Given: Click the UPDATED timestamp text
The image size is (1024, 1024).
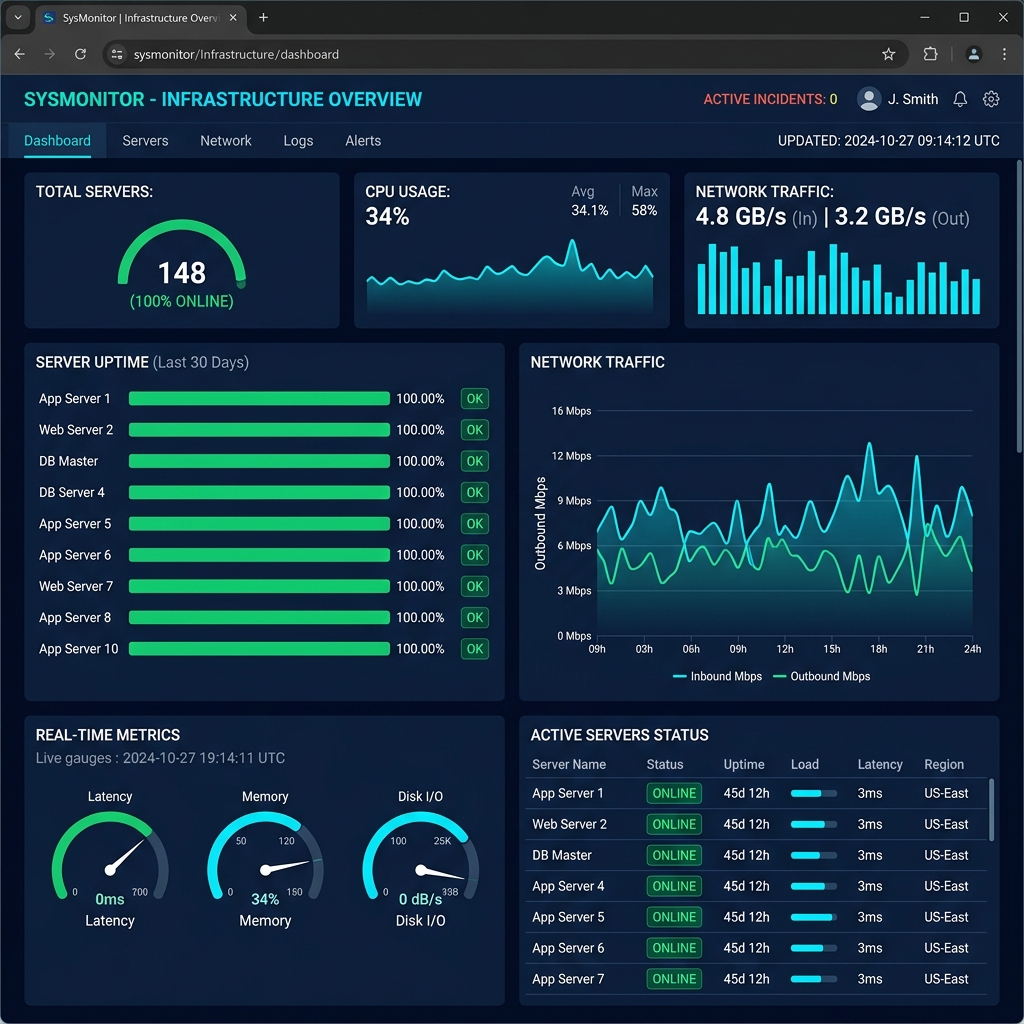Looking at the screenshot, I should [888, 140].
